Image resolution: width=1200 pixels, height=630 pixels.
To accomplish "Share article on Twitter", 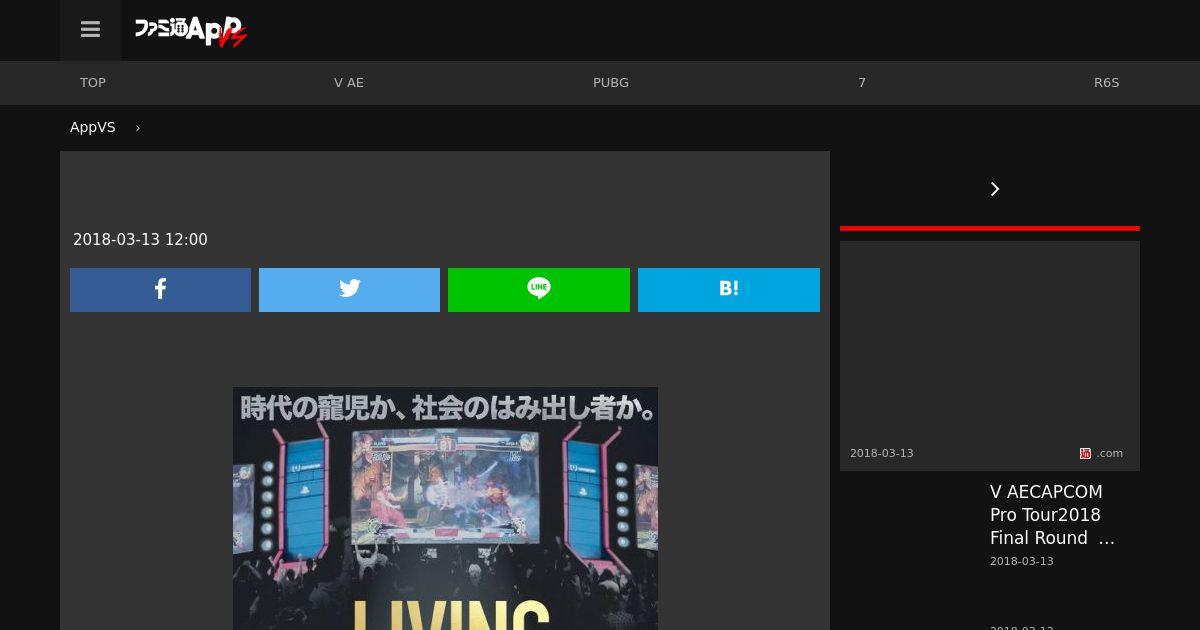I will (349, 290).
